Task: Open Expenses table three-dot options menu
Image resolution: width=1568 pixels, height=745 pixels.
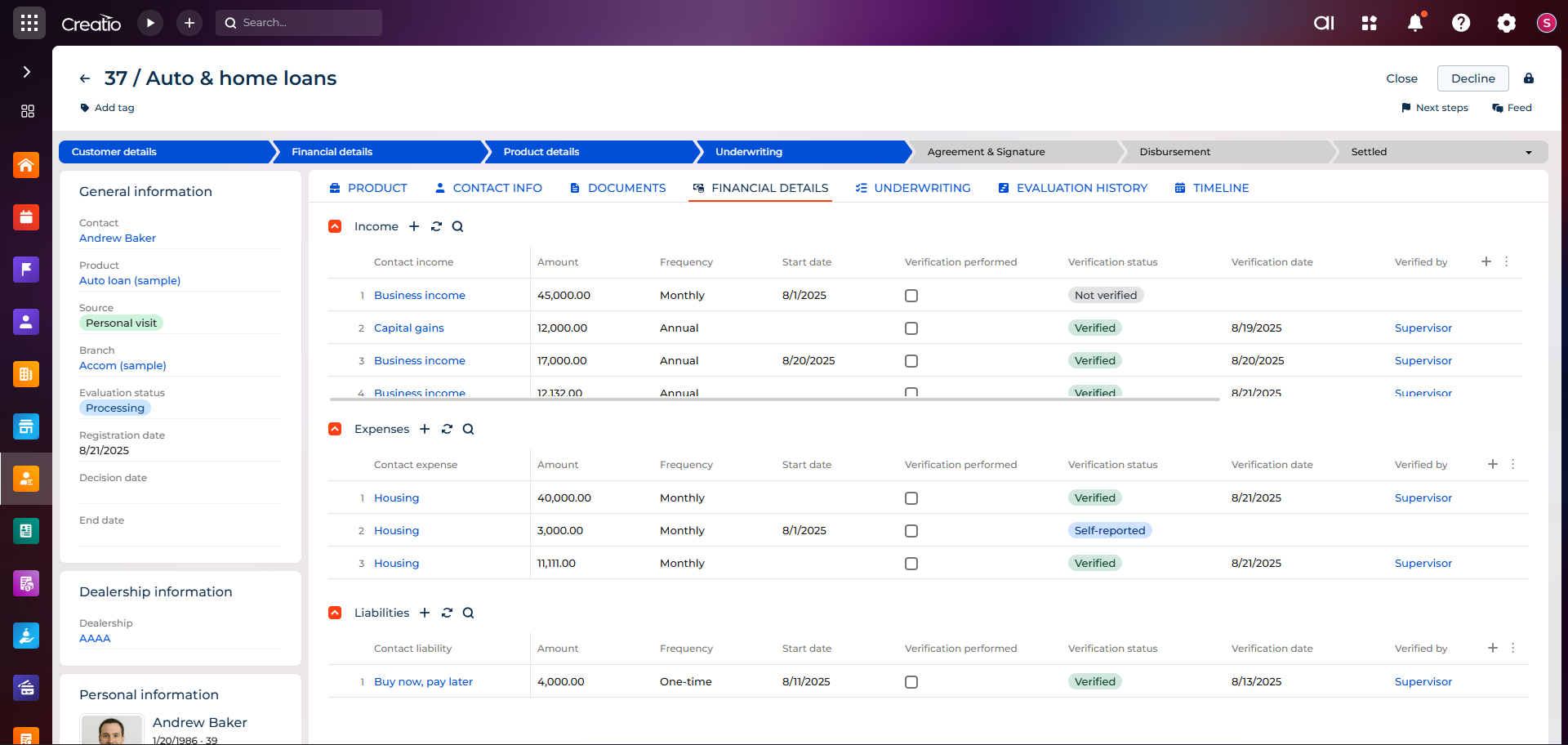Action: 1513,464
